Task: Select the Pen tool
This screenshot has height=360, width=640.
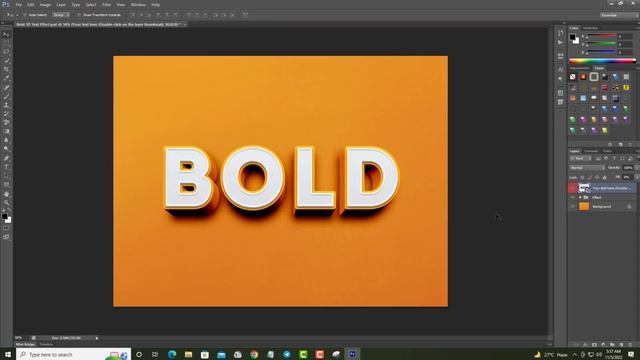Action: (x=6, y=158)
